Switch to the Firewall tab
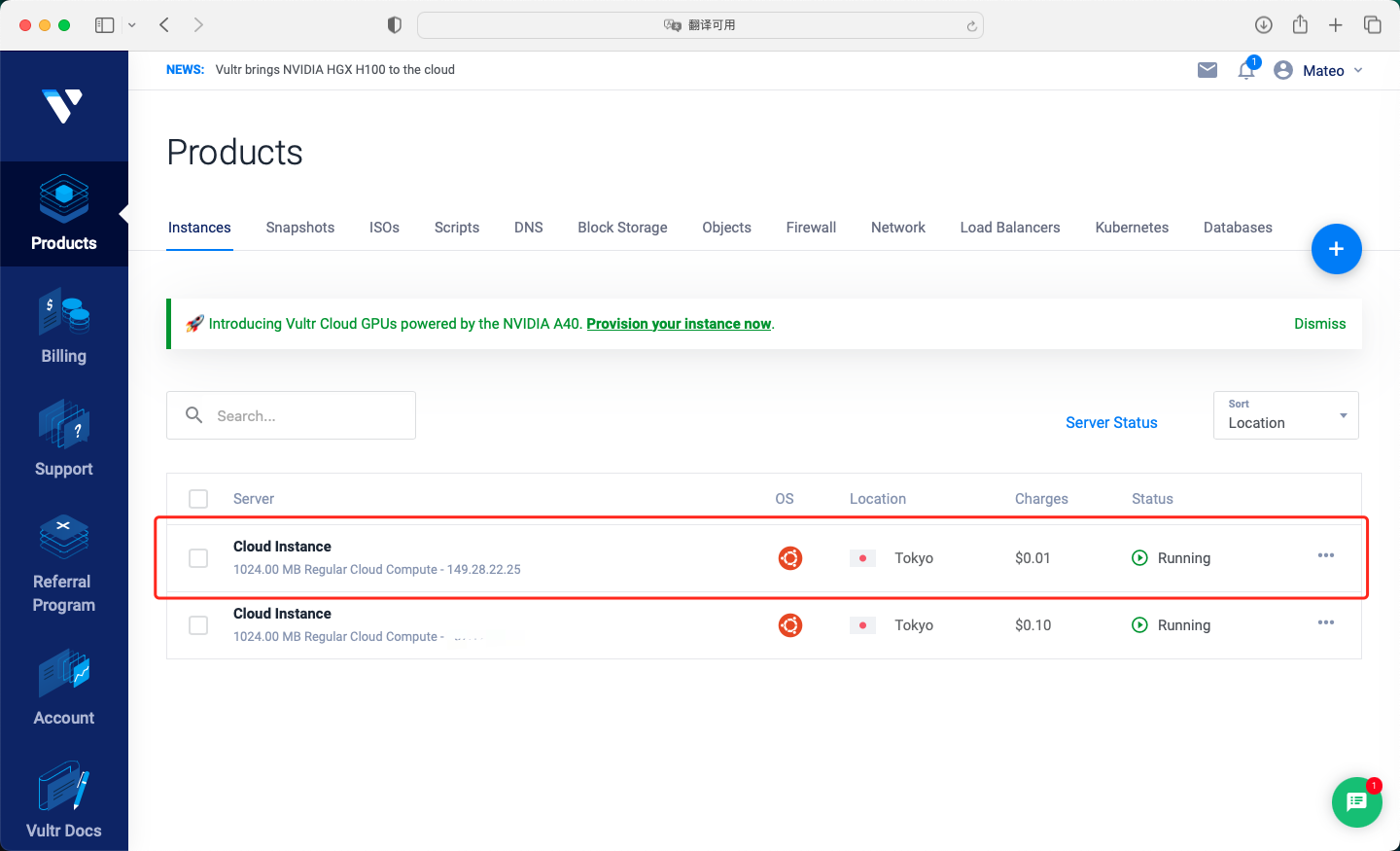This screenshot has width=1400, height=851. point(811,228)
